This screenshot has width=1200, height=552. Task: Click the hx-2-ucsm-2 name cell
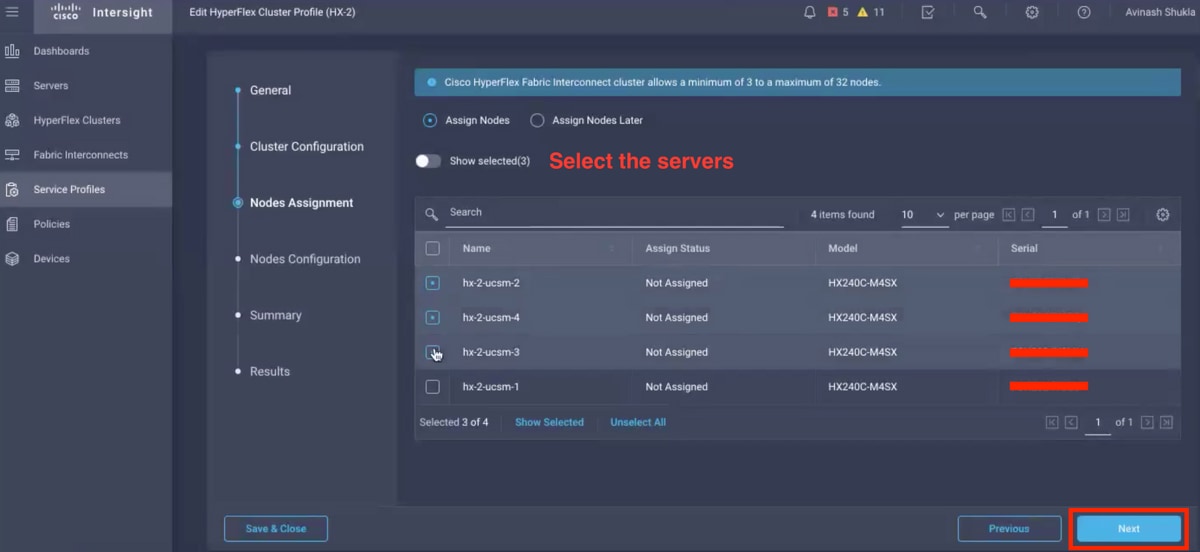pyautogui.click(x=491, y=283)
